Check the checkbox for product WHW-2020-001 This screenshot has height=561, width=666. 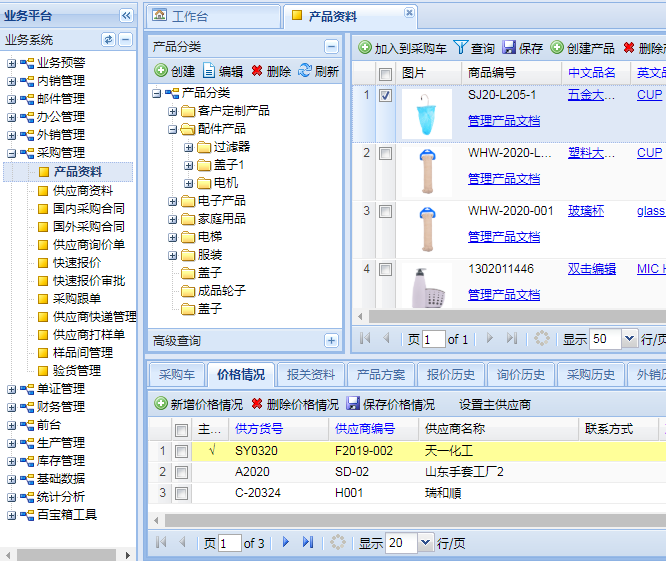(x=385, y=211)
